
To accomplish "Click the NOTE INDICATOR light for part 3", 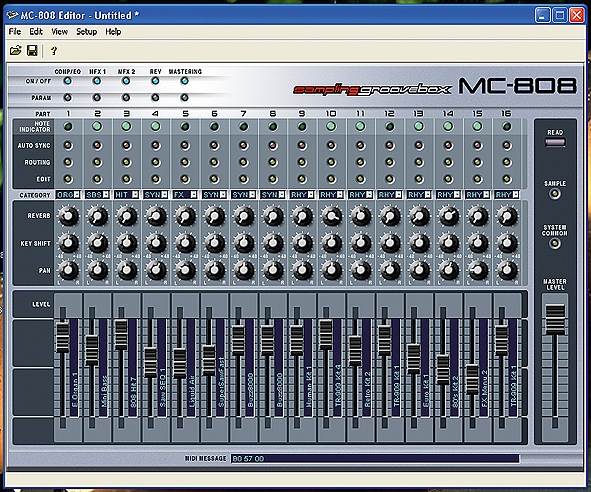I will click(x=126, y=126).
